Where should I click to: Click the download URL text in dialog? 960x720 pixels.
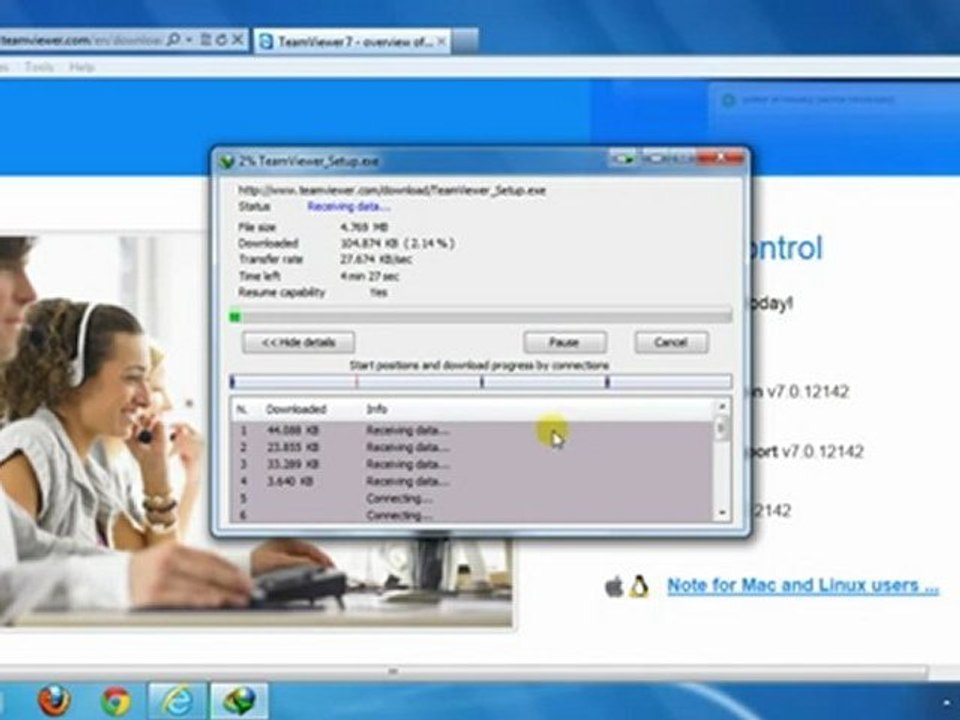point(392,190)
